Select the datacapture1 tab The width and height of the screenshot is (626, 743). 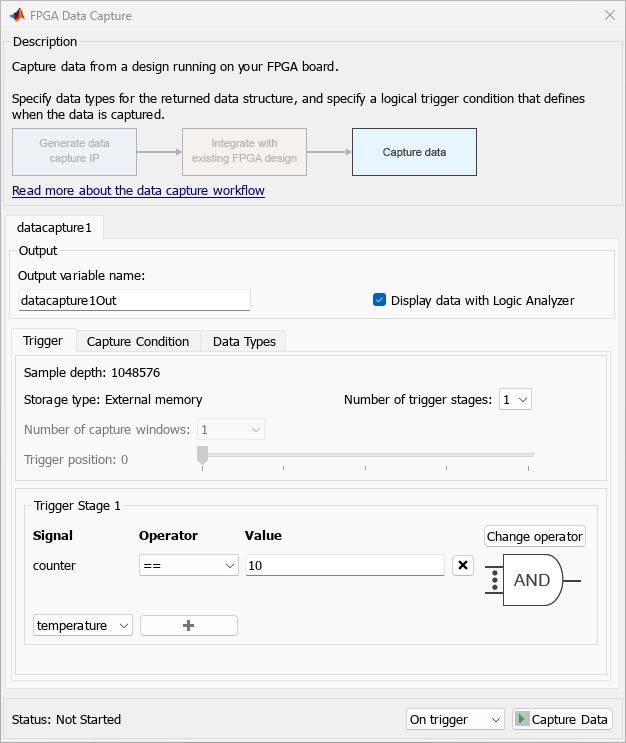(54, 227)
